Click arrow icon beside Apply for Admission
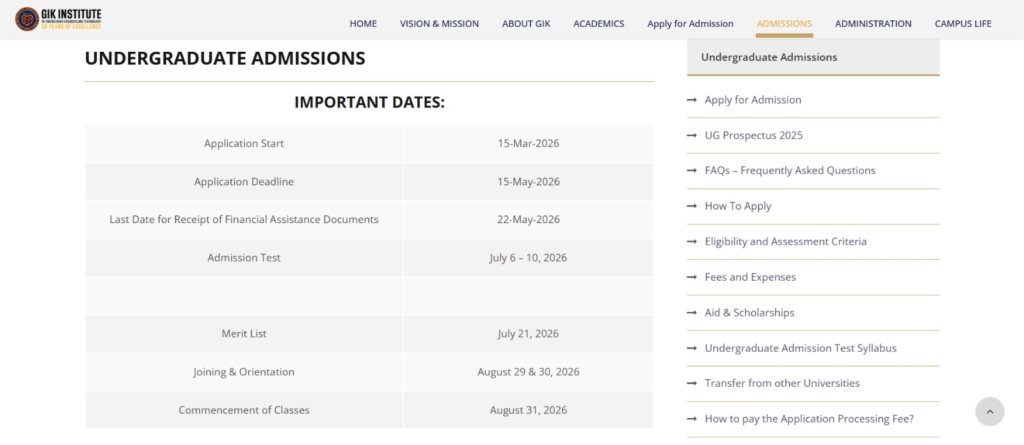 [692, 100]
